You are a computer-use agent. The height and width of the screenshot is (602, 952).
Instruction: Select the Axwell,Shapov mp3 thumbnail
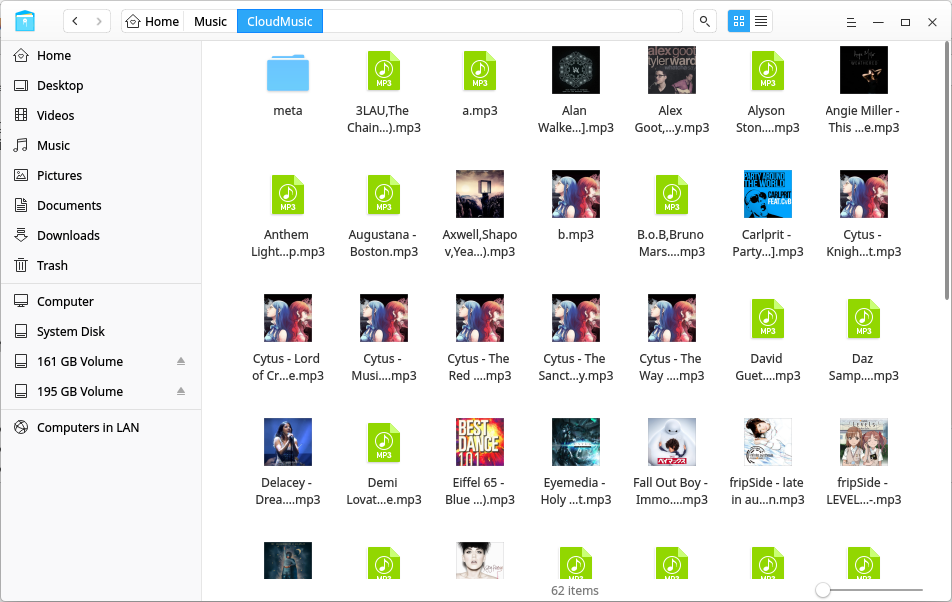480,194
